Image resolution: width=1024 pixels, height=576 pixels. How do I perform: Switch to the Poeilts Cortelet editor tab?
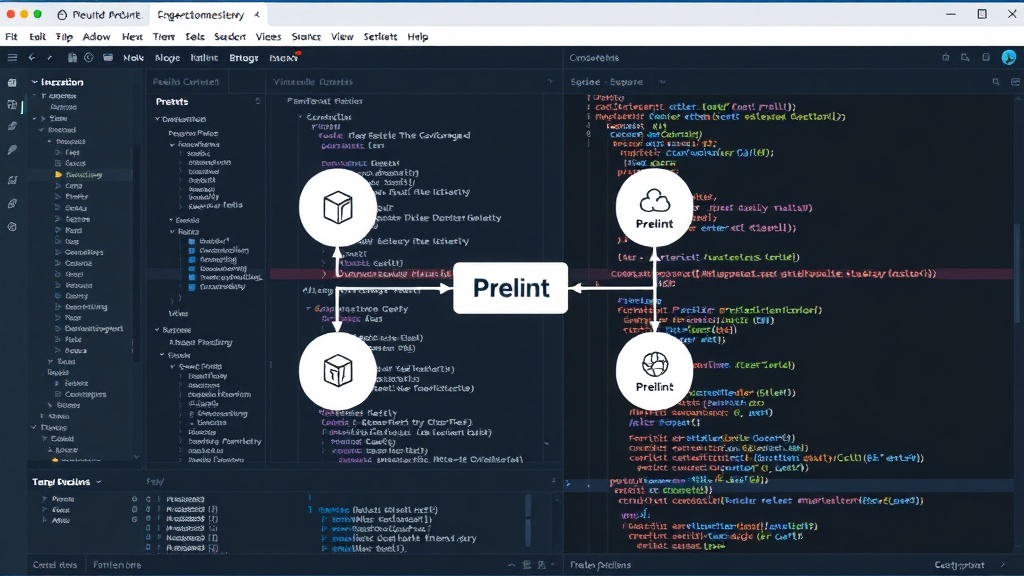(186, 82)
